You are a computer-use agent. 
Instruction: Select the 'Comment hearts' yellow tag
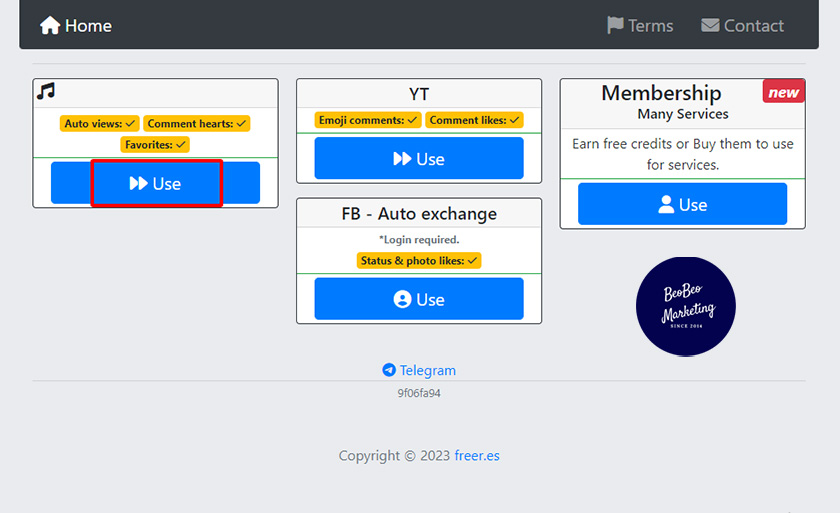(196, 124)
